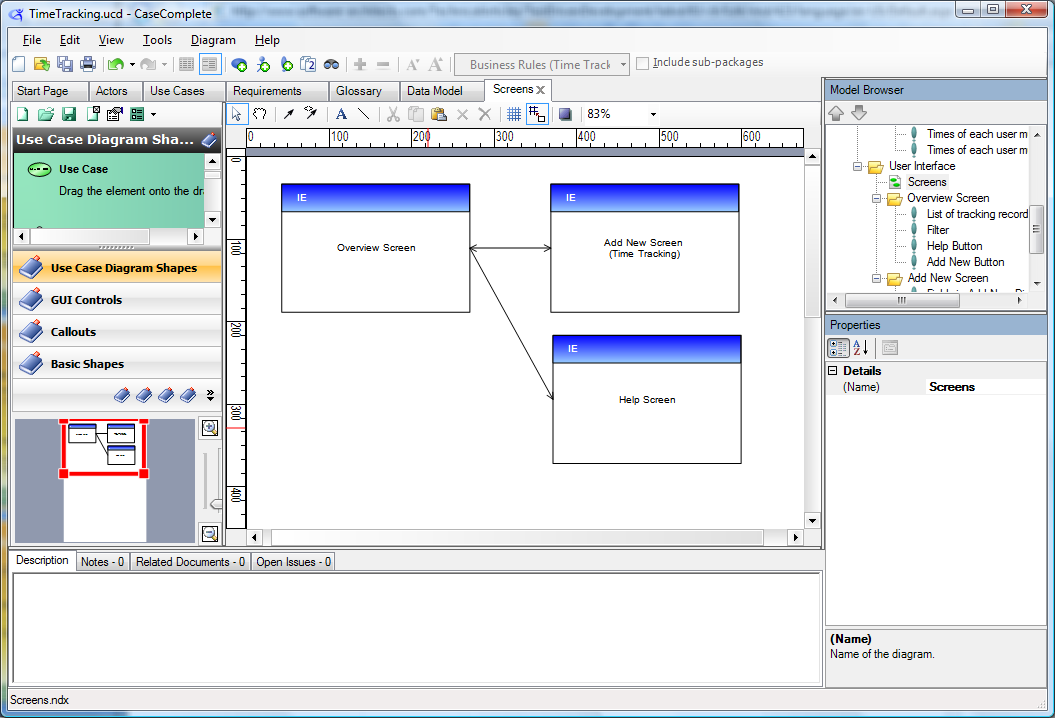Select Help Button in Model Browser tree

(x=954, y=246)
